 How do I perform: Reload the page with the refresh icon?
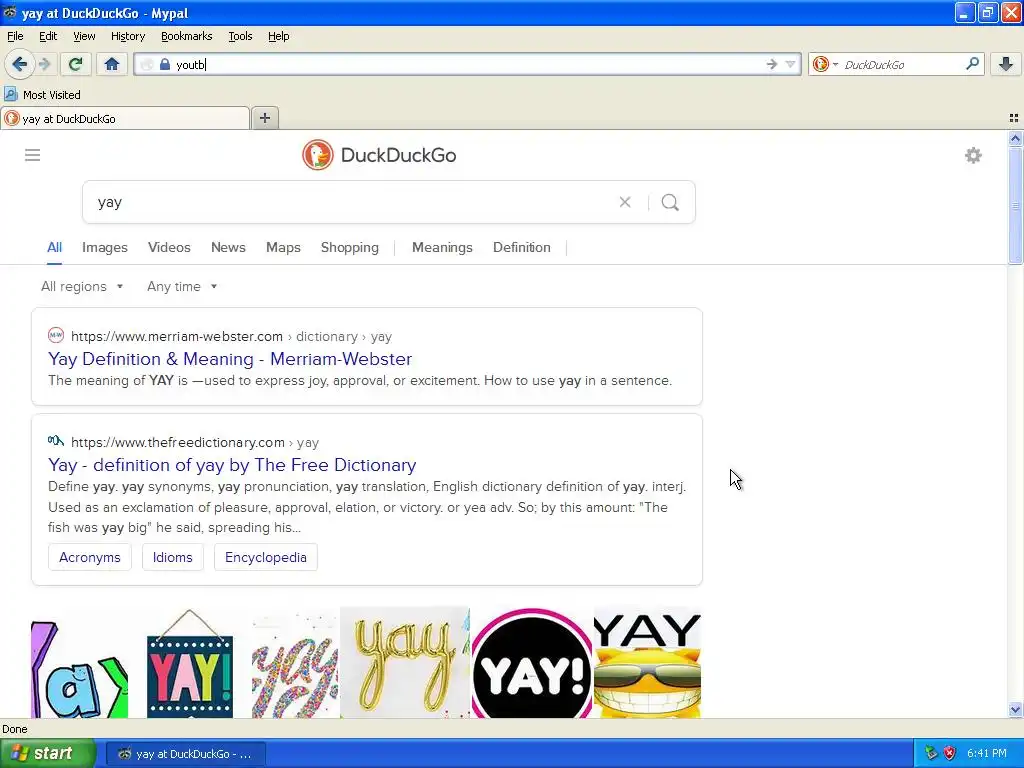75,64
